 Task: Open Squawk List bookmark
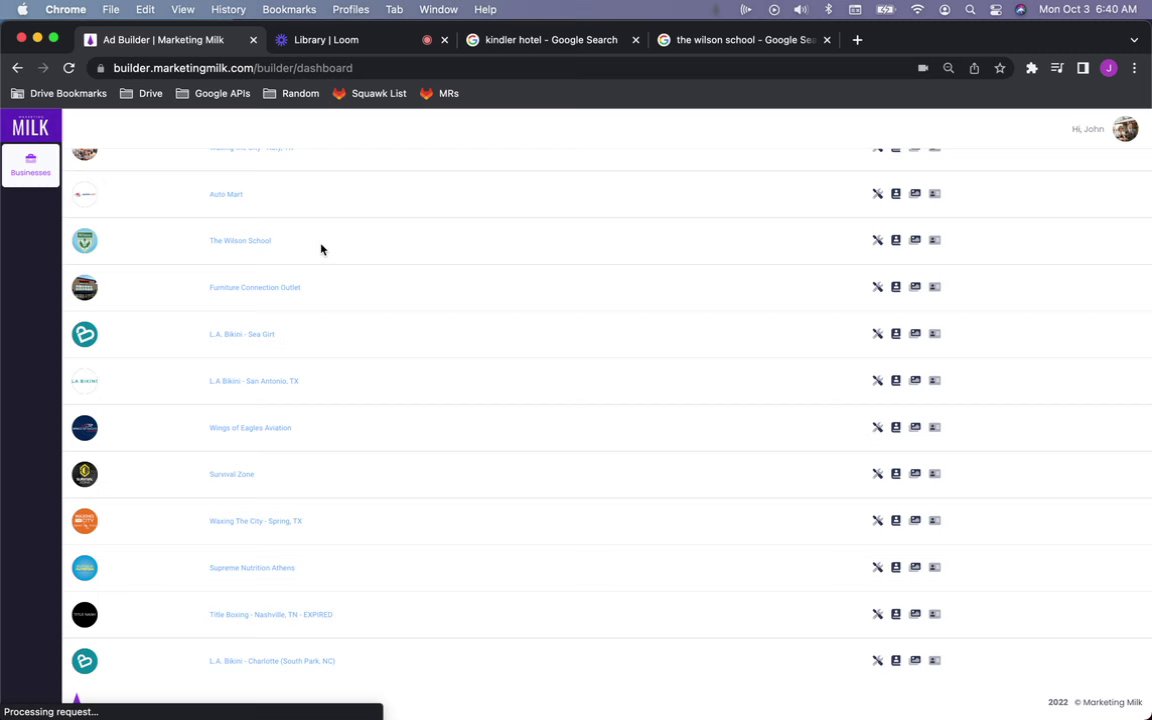(x=370, y=93)
